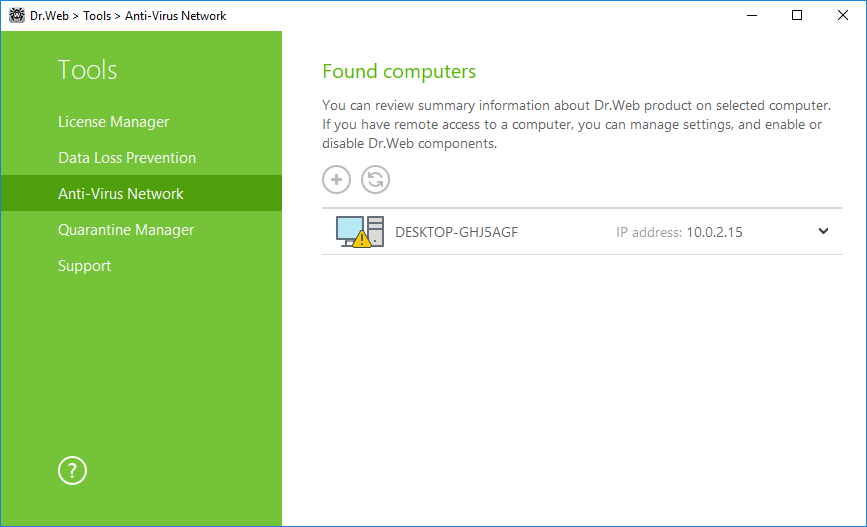Open Quarantine Manager section
This screenshot has height=527, width=867.
click(x=126, y=229)
